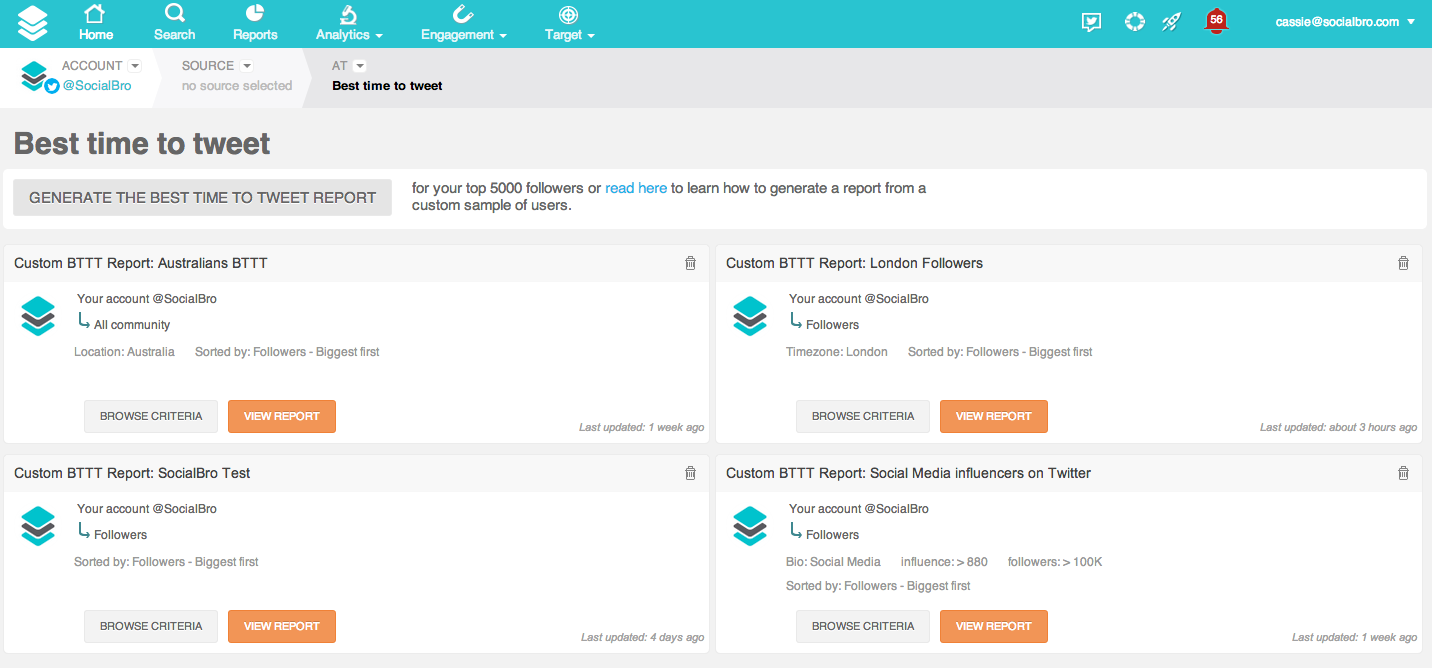Viewport: 1432px width, 668px height.
Task: View the Social Media influencers report
Action: (x=994, y=626)
